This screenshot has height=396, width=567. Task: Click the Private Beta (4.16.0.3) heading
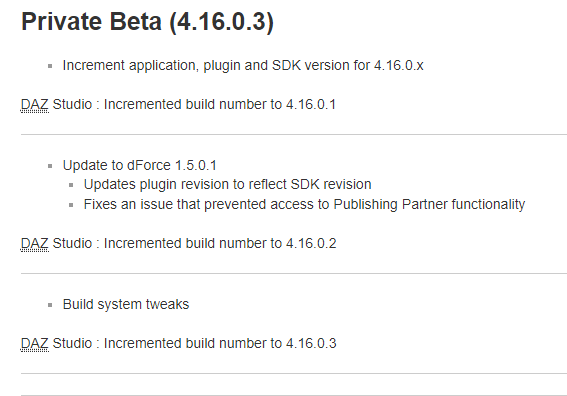tap(148, 22)
